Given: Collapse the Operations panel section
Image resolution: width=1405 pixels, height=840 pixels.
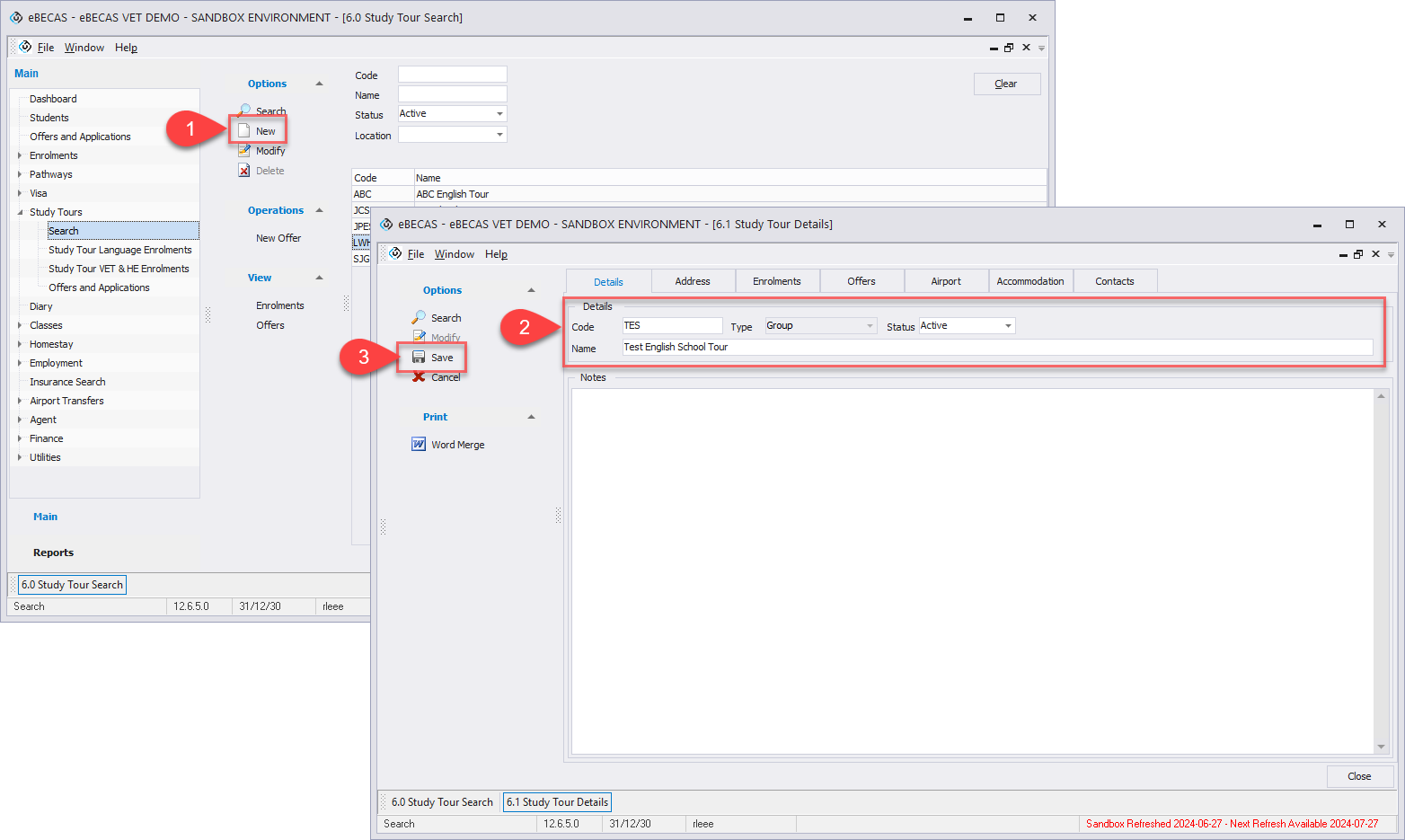Looking at the screenshot, I should tap(319, 210).
